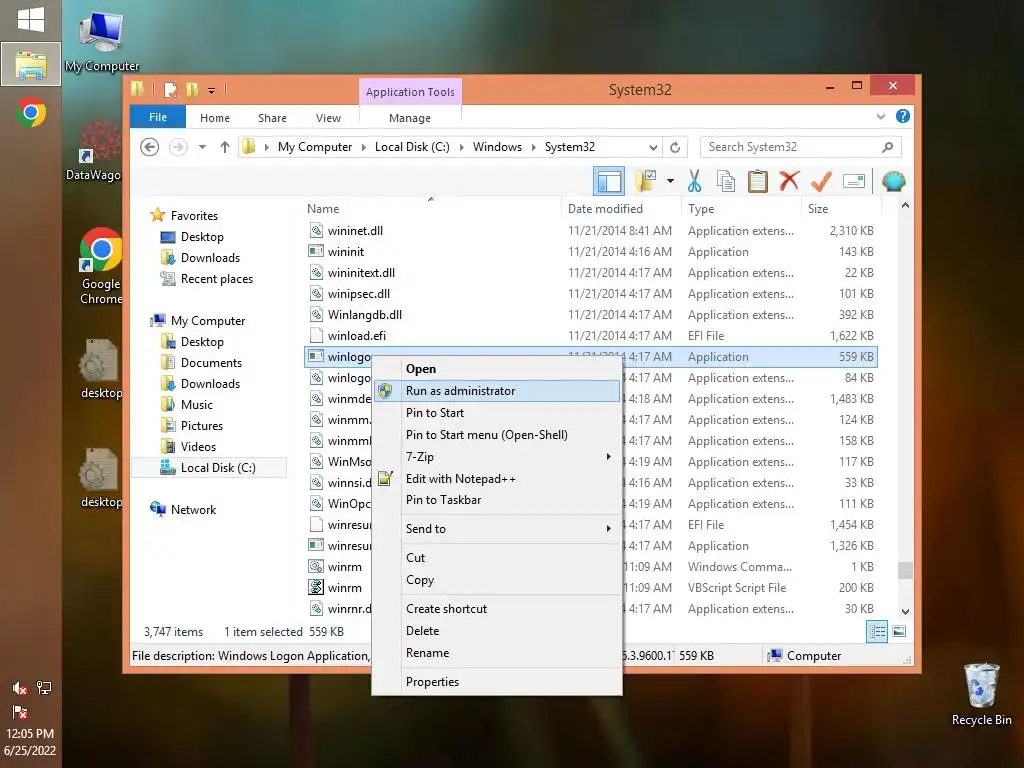Copy using the toolbar copy icon
This screenshot has width=1024, height=768.
coord(726,182)
